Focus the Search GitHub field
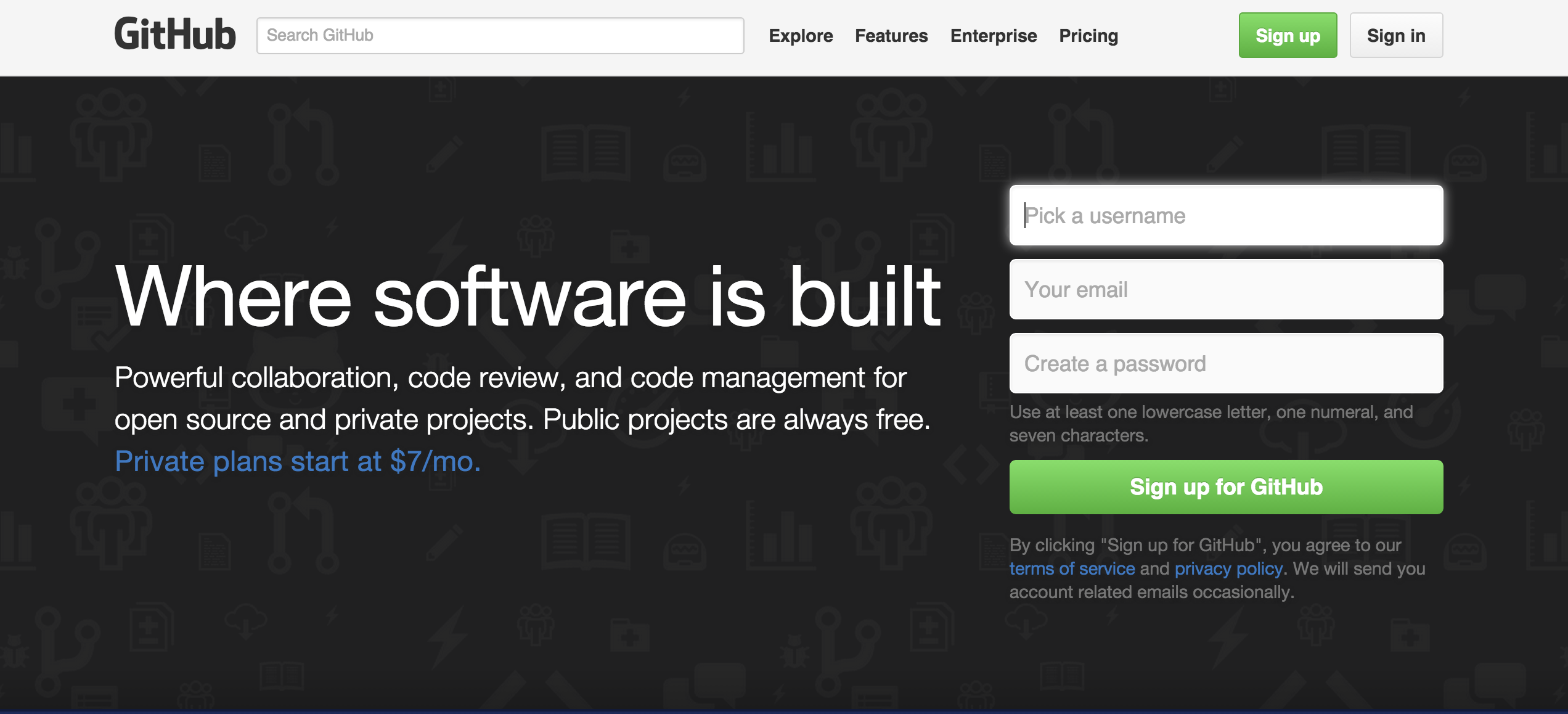The width and height of the screenshot is (1568, 714). point(500,36)
